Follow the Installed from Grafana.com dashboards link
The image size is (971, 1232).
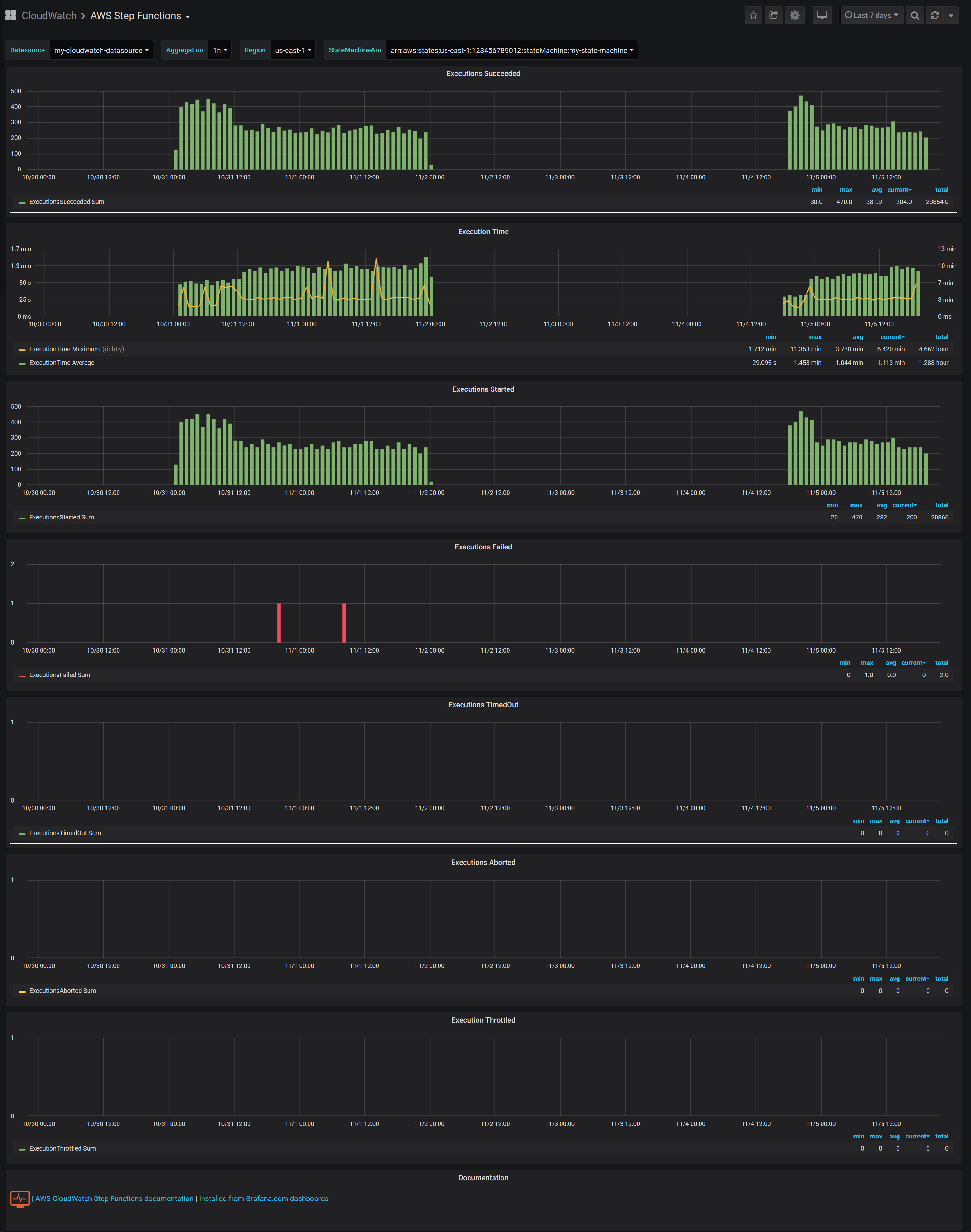263,1198
